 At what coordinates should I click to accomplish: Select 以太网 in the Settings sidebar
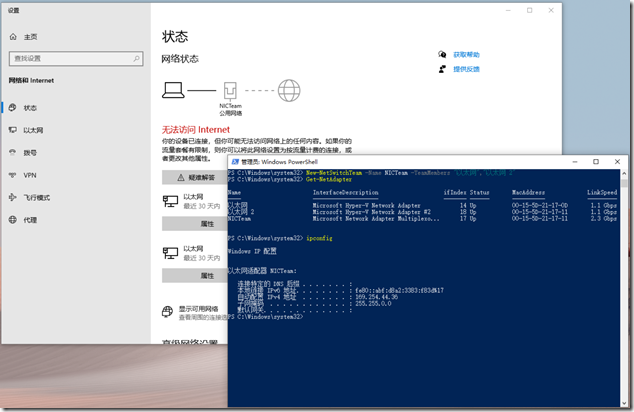click(33, 130)
